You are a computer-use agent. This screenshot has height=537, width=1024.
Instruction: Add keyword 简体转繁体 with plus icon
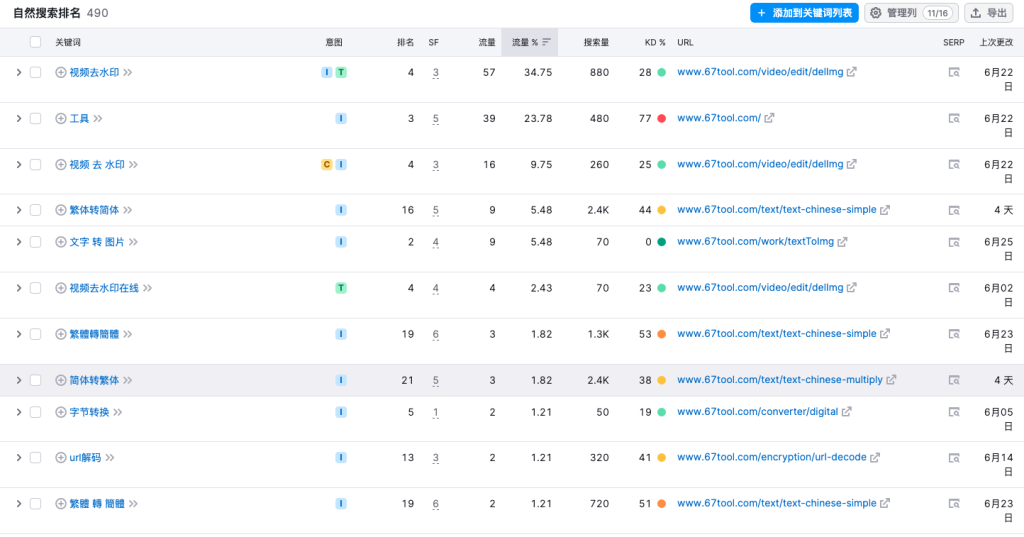(x=61, y=380)
